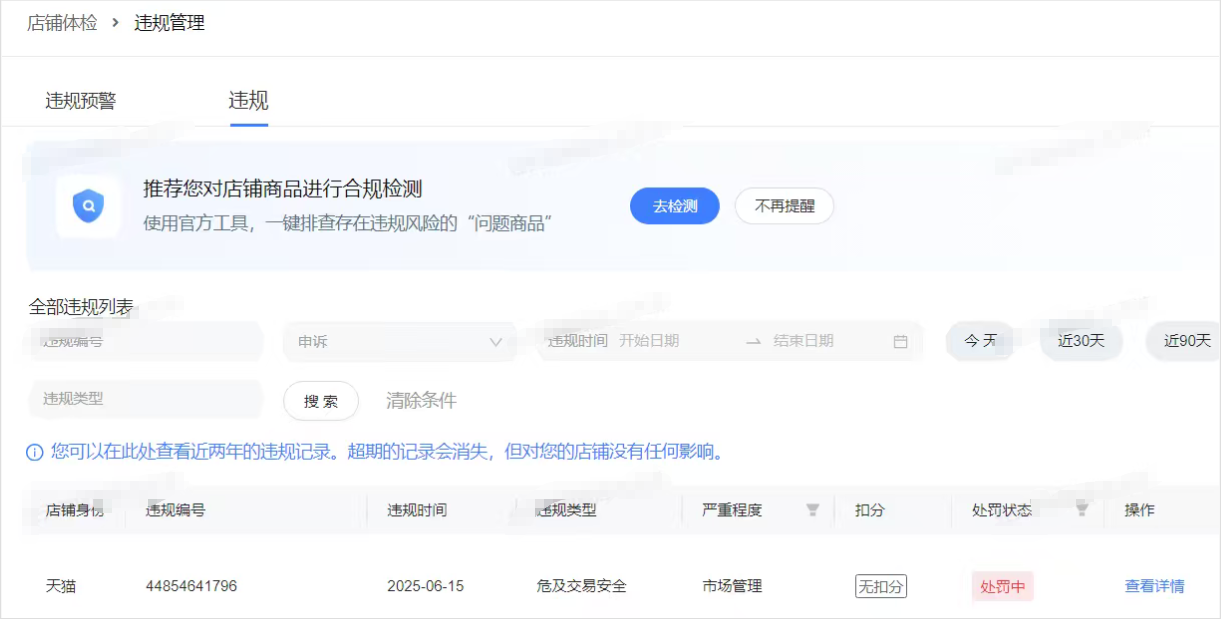Click the filter icon beside 严重程度

[813, 510]
